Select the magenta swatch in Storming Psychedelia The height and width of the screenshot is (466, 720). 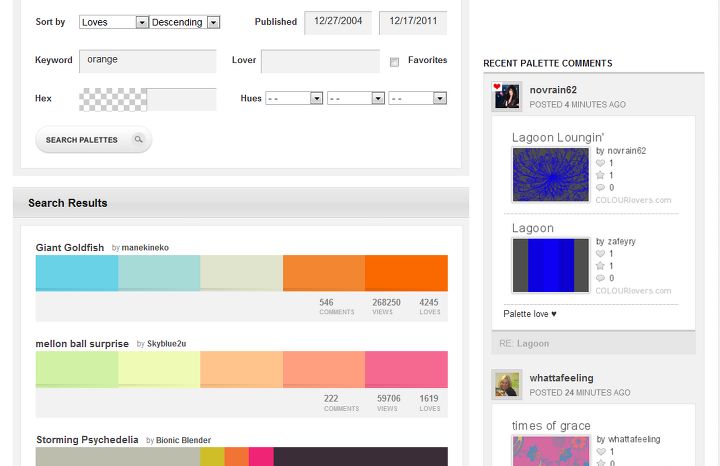point(261,457)
